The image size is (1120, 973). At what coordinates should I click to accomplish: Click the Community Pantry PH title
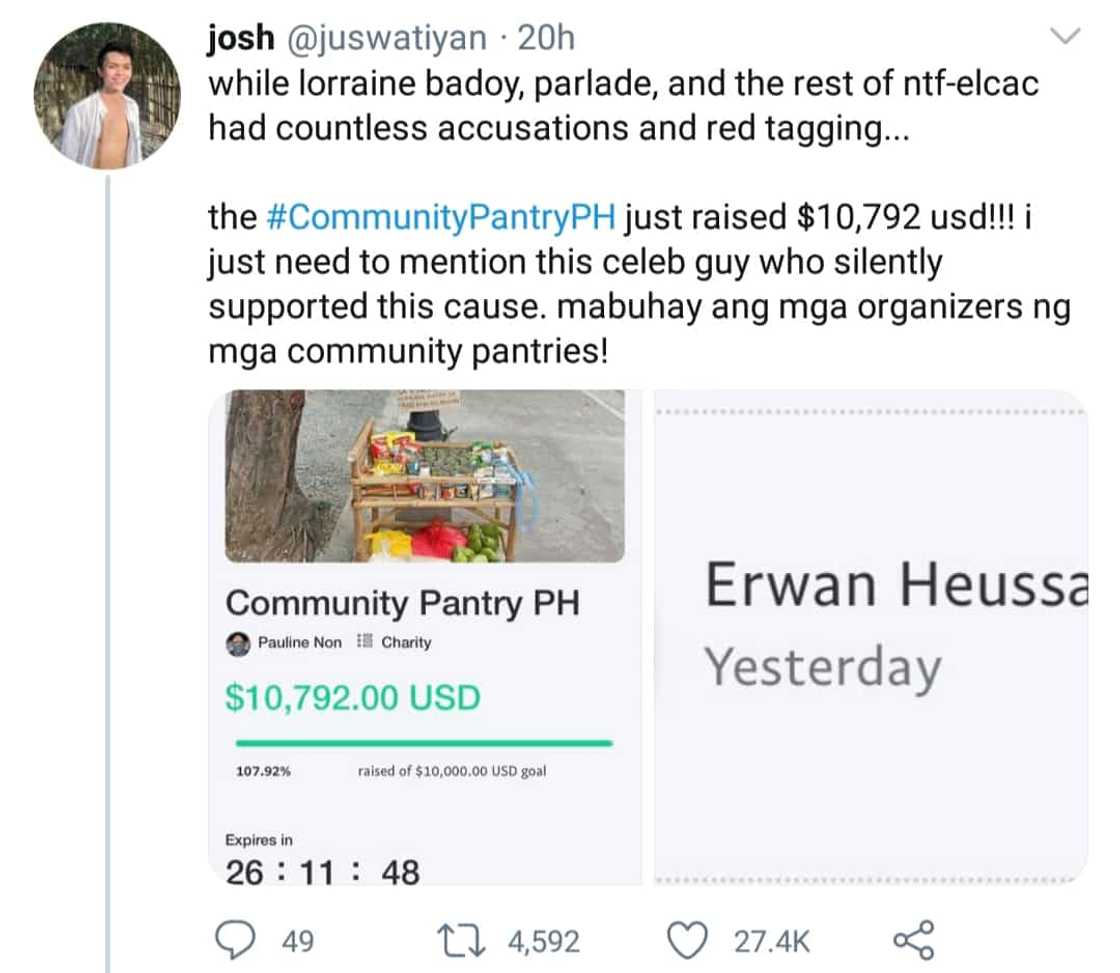coord(402,603)
